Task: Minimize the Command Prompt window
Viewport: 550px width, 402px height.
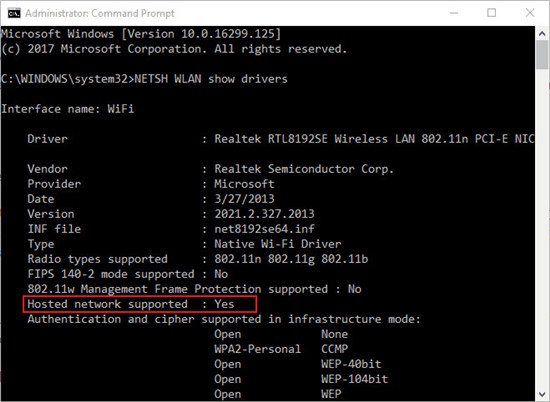Action: tap(454, 13)
